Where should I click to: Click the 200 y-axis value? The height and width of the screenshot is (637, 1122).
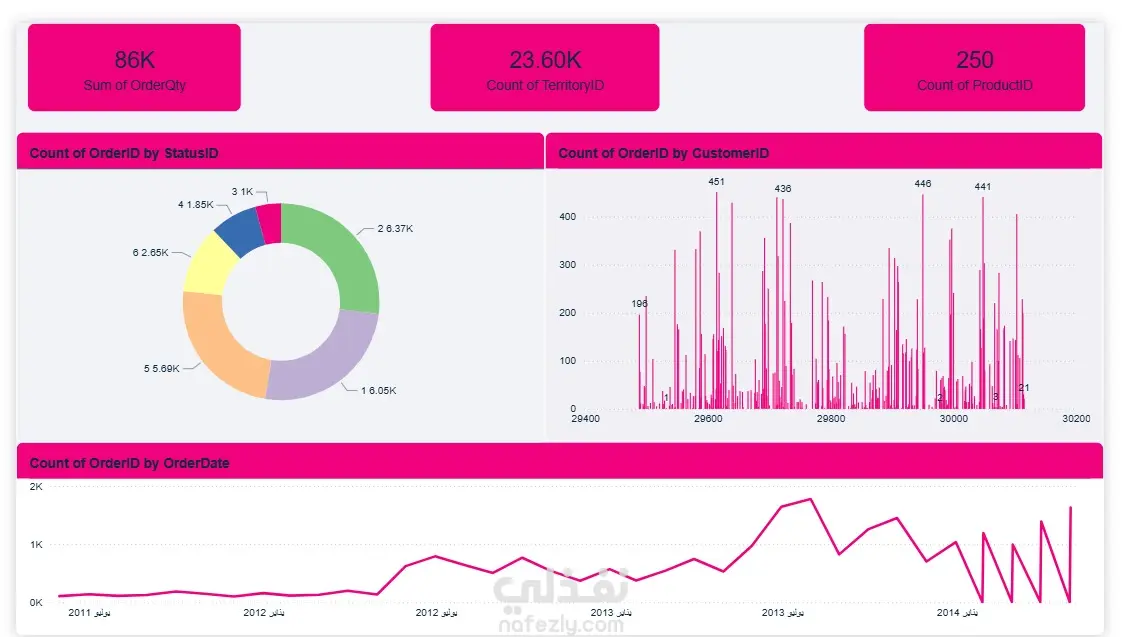567,312
